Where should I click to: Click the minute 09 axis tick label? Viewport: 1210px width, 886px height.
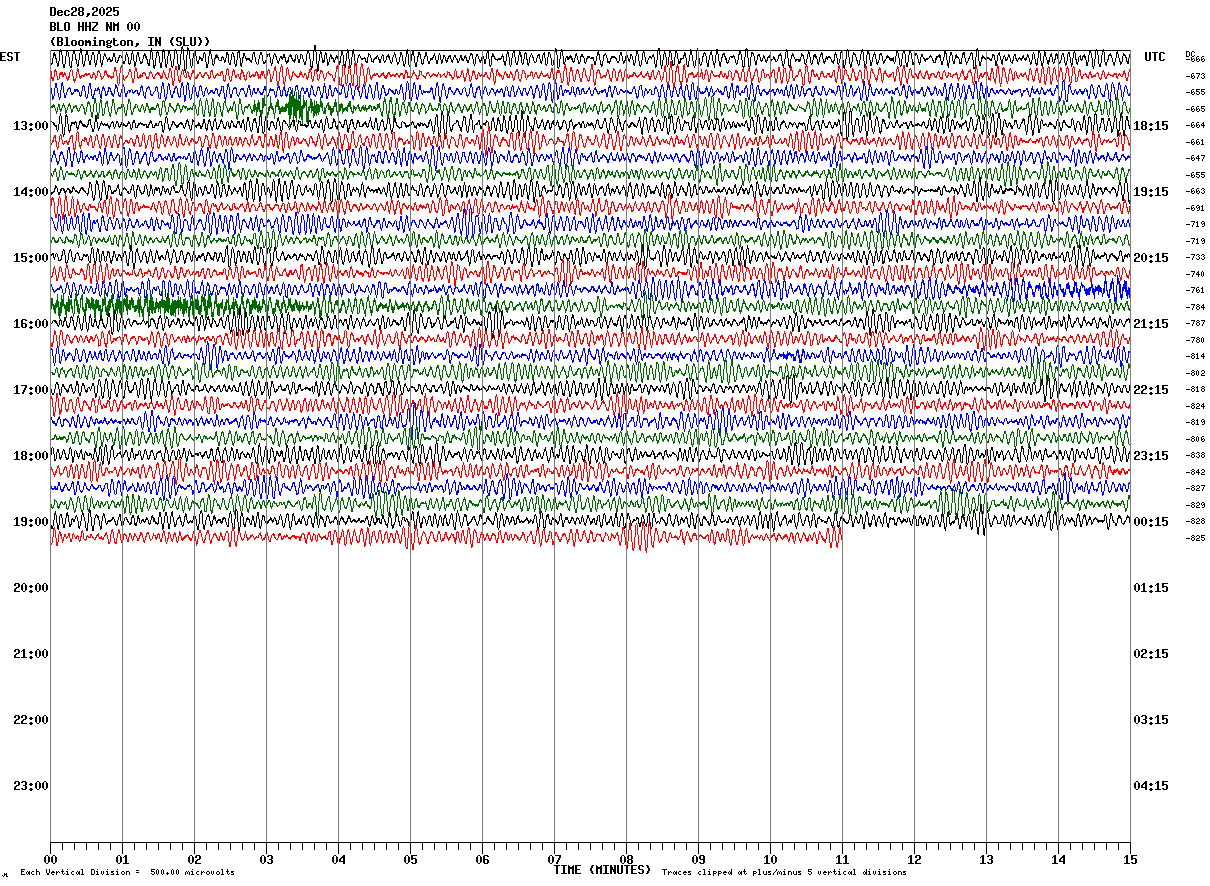point(698,860)
